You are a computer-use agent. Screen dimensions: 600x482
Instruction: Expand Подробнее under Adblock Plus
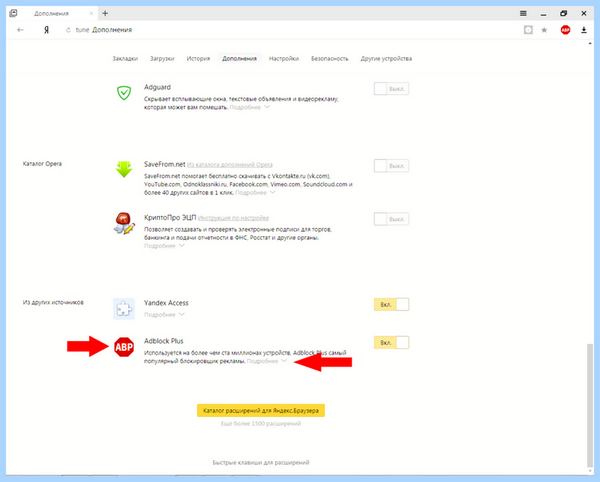point(267,361)
